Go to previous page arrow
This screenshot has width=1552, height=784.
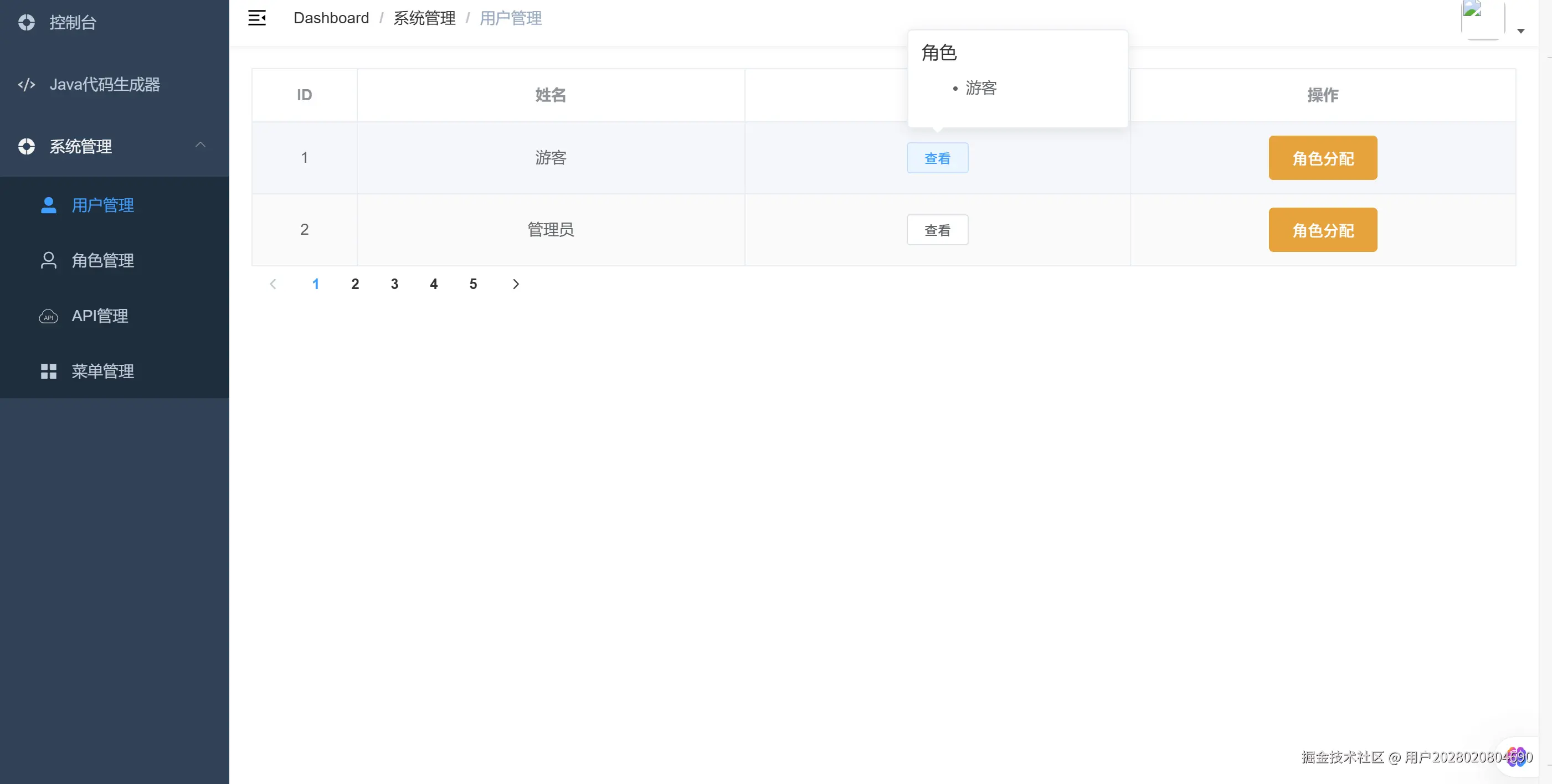pyautogui.click(x=273, y=284)
